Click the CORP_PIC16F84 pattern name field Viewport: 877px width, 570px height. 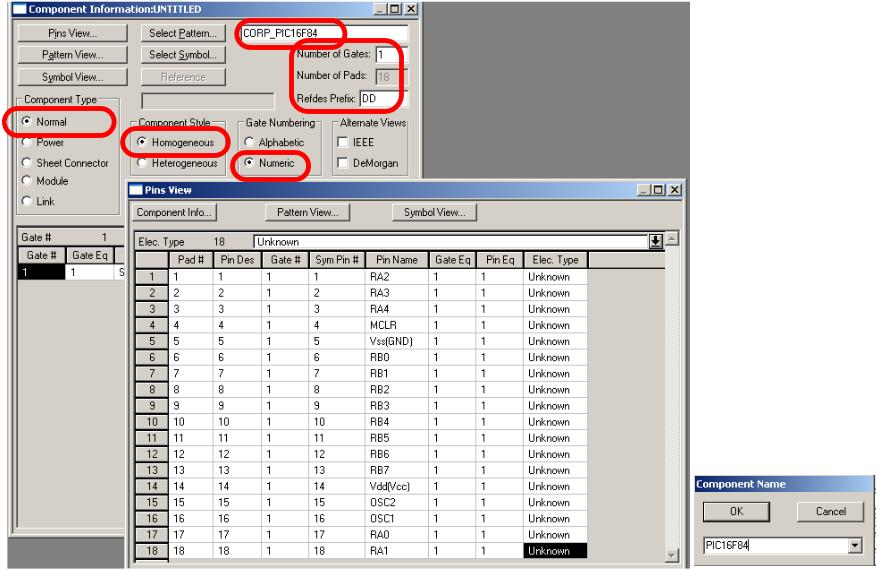point(323,33)
